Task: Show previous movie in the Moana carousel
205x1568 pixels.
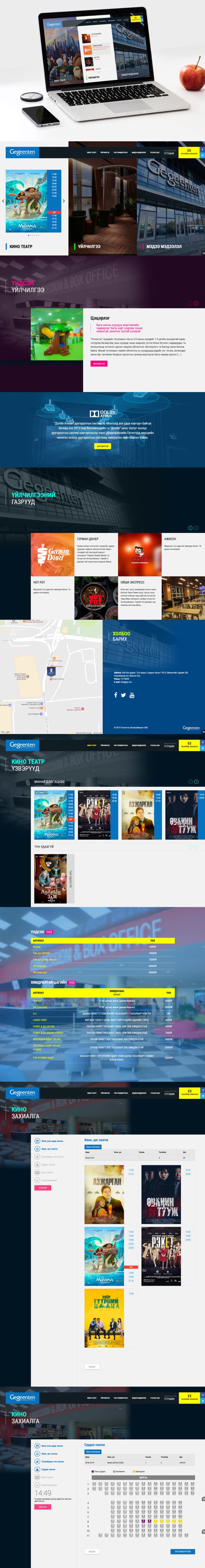Action: click(3, 201)
